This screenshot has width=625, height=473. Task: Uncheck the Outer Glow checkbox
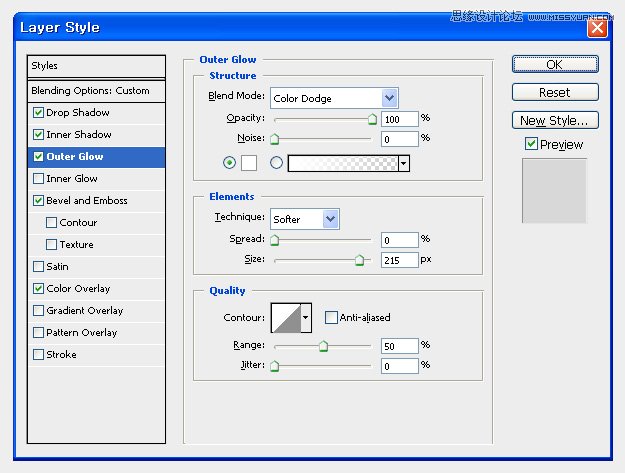point(38,156)
